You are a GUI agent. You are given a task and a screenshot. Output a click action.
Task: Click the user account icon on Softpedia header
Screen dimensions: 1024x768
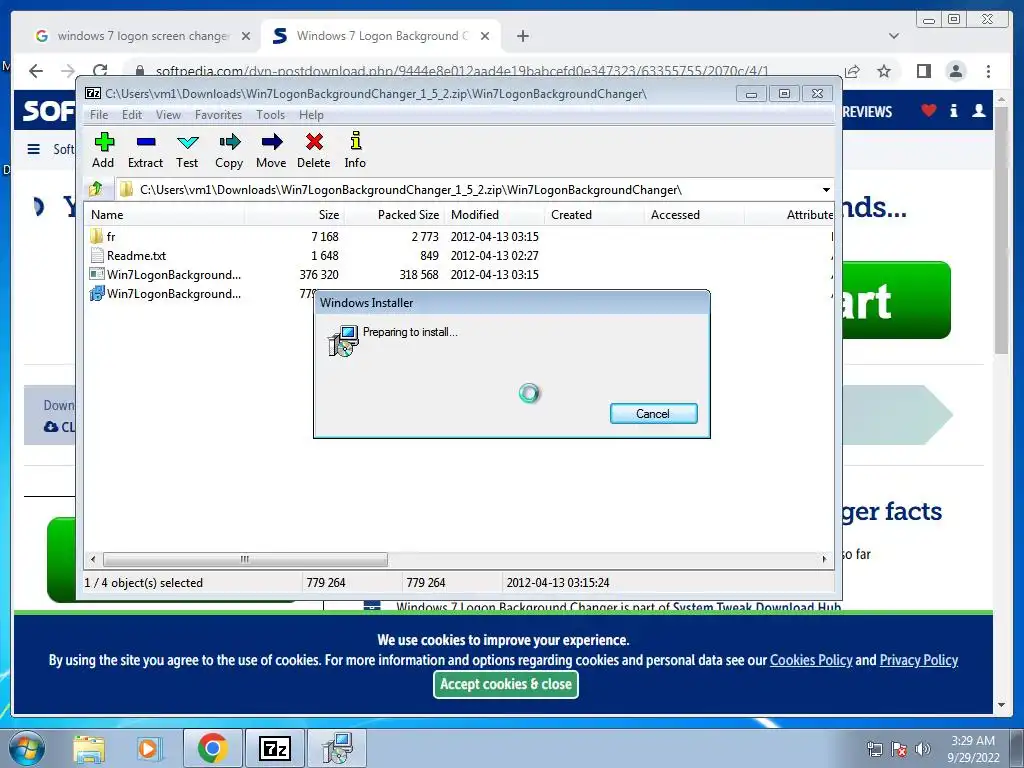(978, 110)
